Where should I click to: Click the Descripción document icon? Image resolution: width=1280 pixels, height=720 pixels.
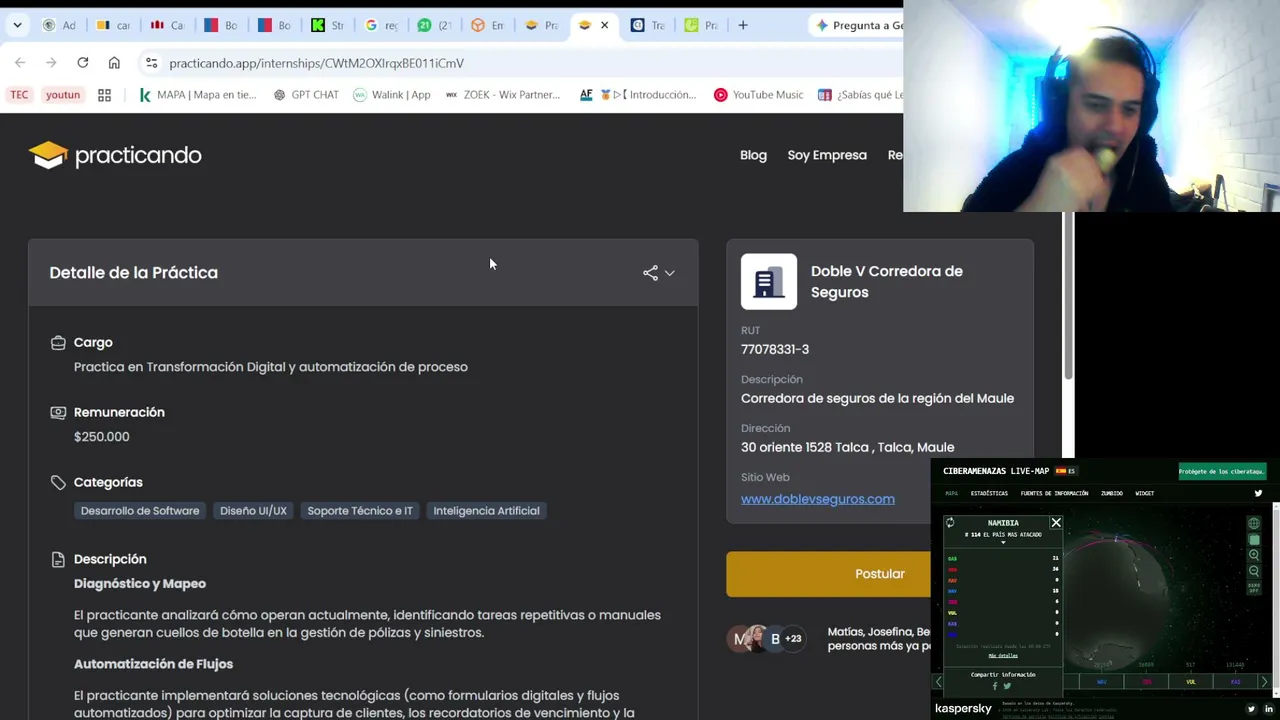coord(58,559)
